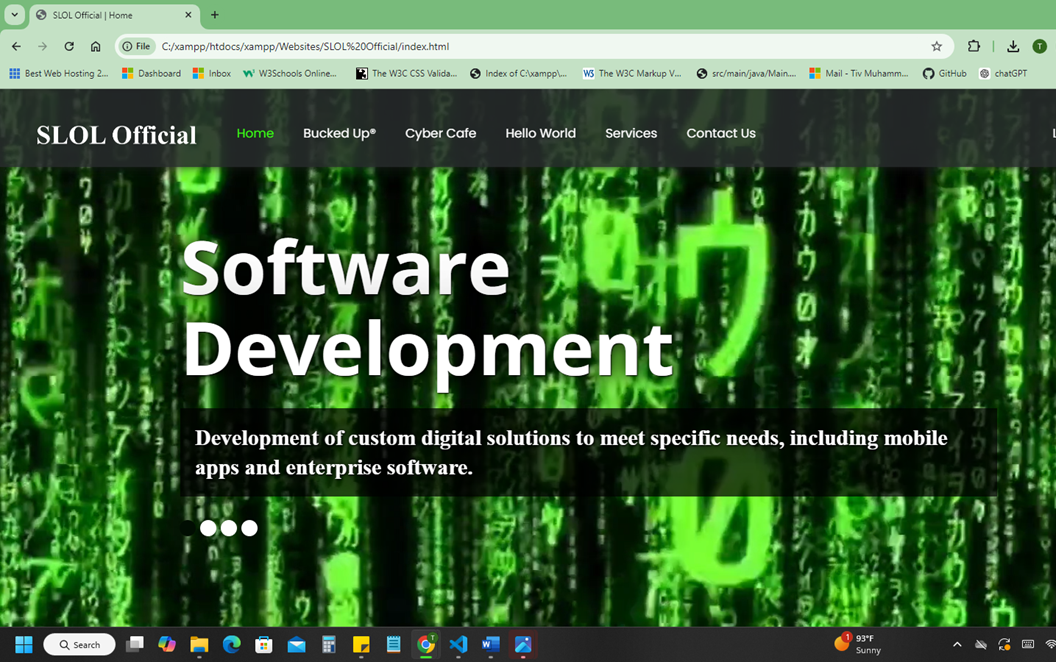Select the first dark slider dot
1056x662 pixels.
(188, 528)
